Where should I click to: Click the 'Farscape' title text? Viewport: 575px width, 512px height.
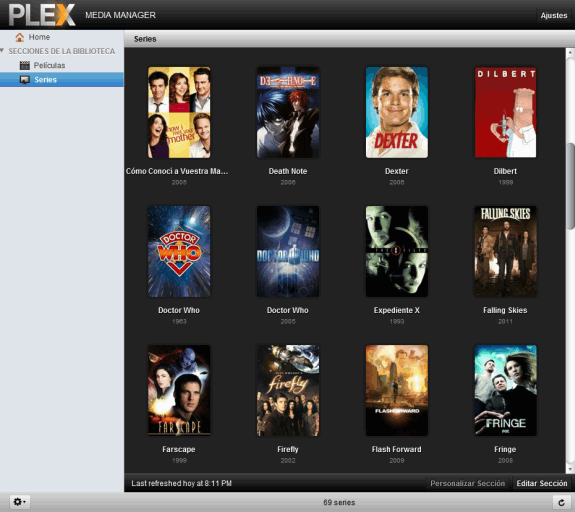(x=179, y=449)
